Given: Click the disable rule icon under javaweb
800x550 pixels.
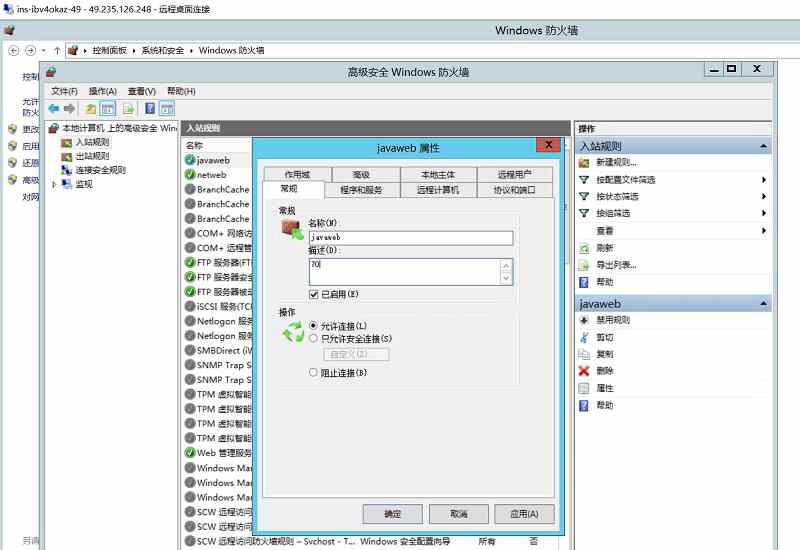Looking at the screenshot, I should click(x=584, y=320).
